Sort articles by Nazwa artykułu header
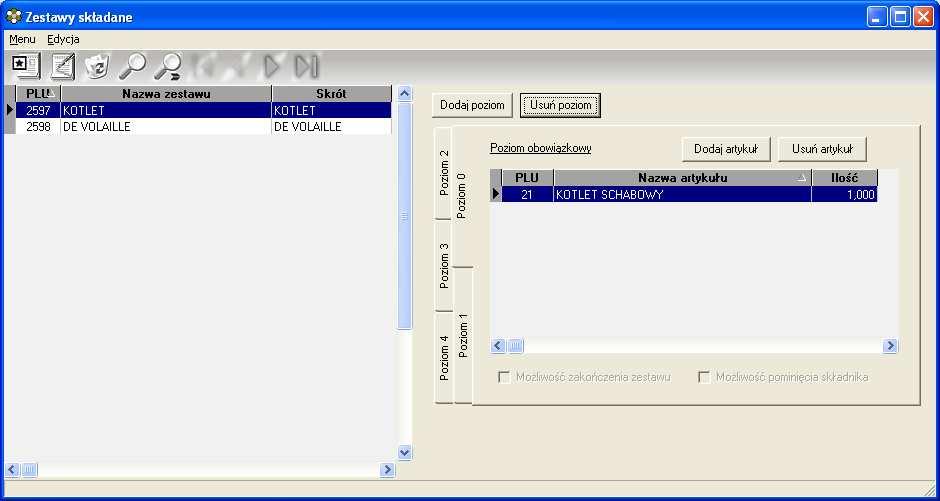The height and width of the screenshot is (501, 940). click(683, 177)
